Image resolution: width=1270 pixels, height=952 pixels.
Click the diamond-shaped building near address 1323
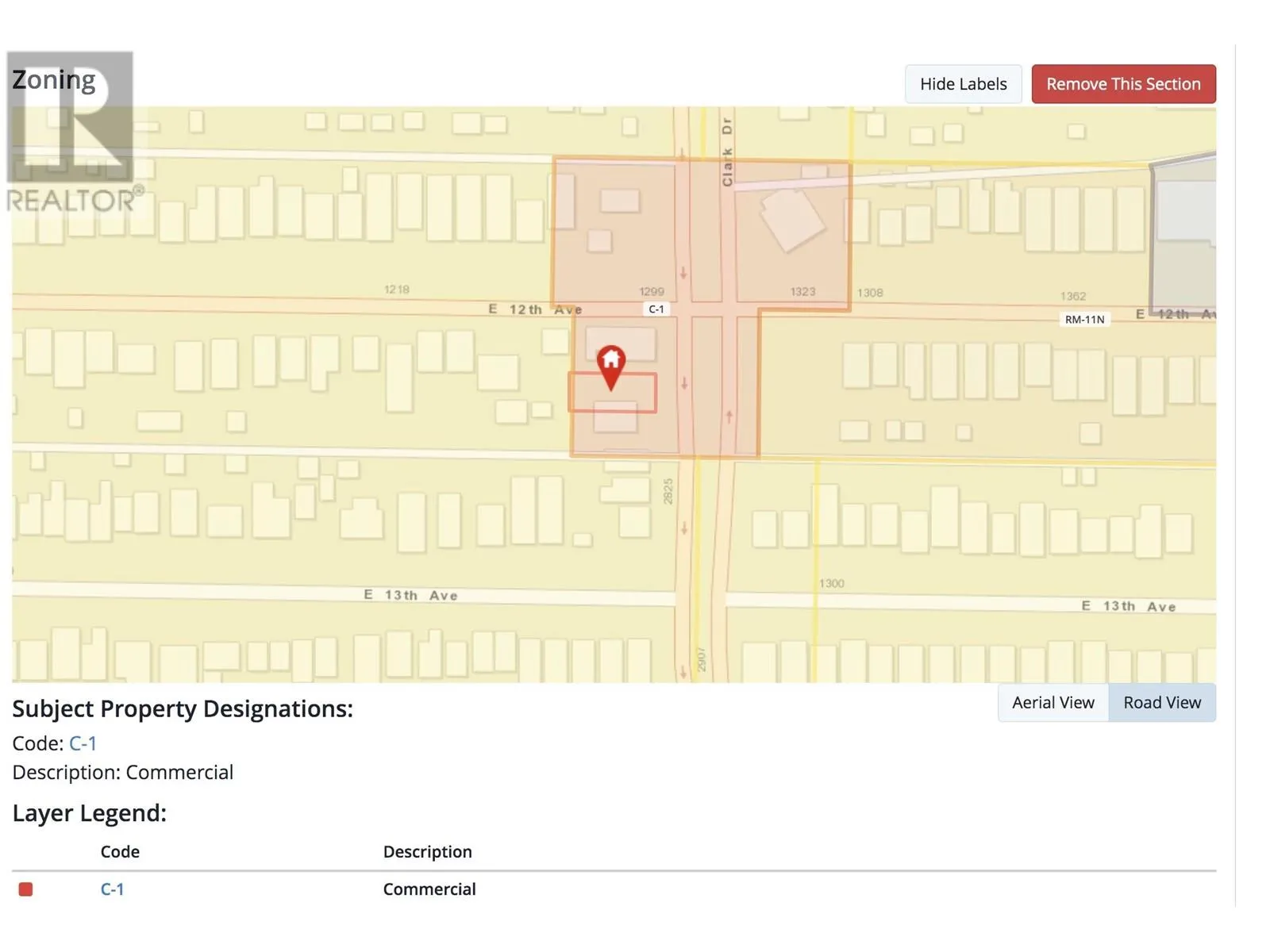click(x=791, y=220)
